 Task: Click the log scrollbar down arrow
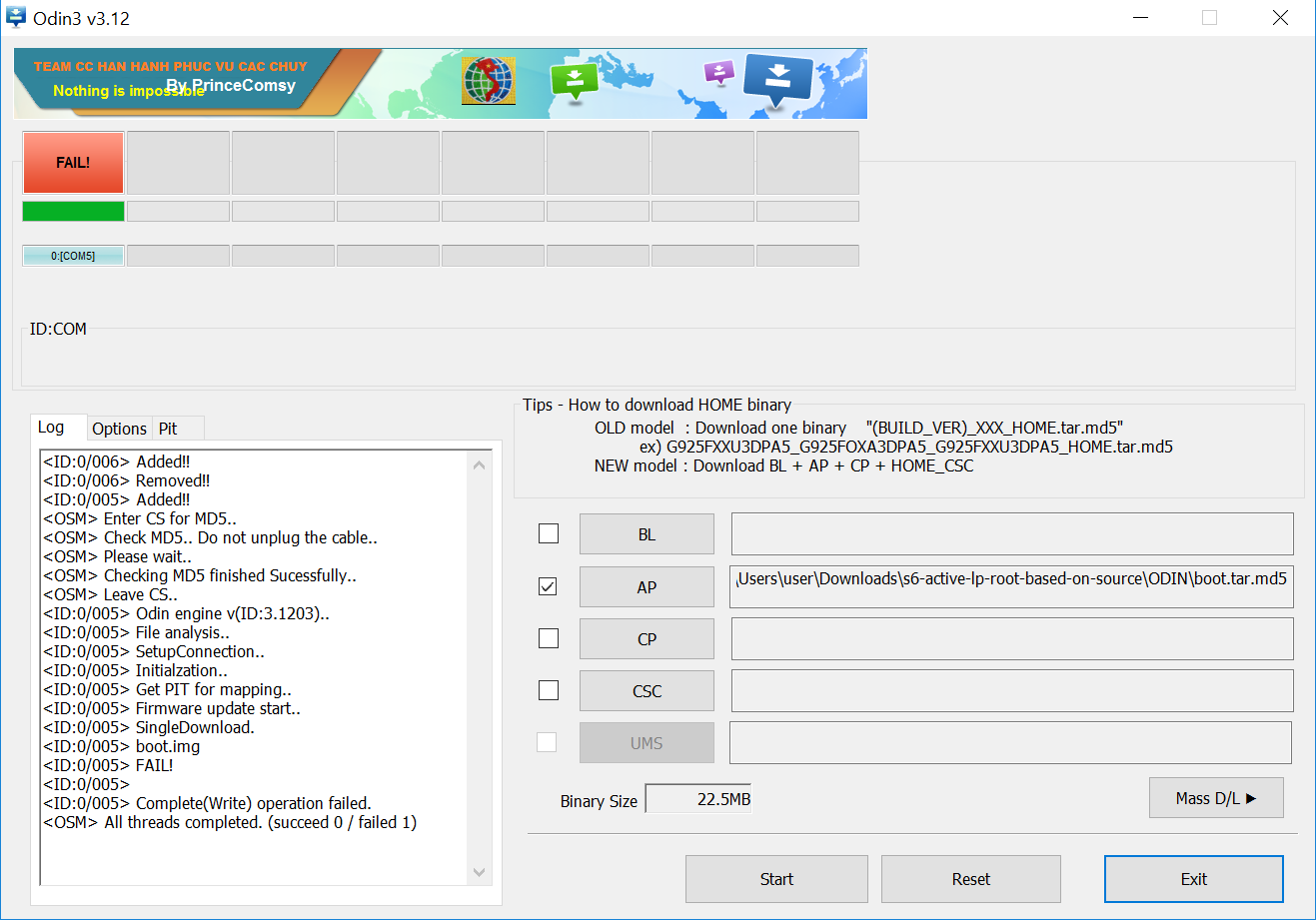click(x=480, y=872)
